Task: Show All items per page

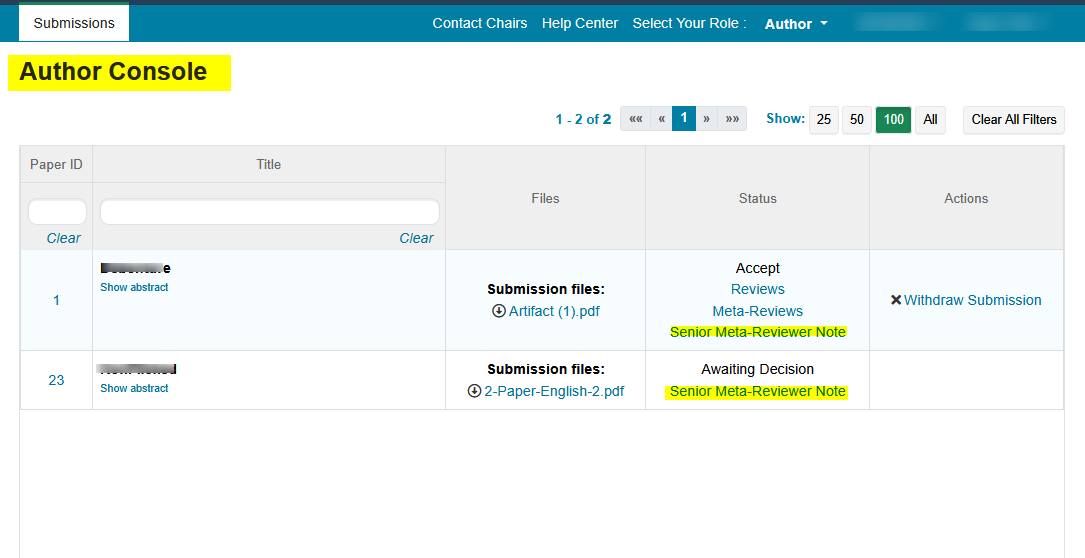Action: tap(930, 119)
